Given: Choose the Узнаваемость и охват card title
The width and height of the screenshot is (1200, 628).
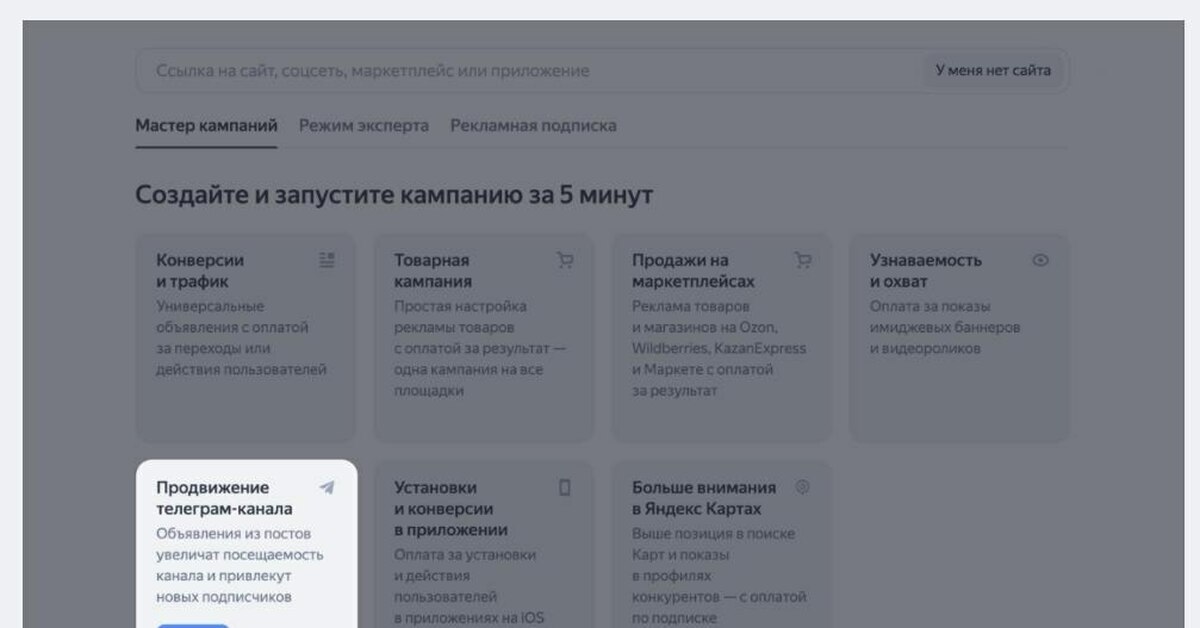Looking at the screenshot, I should 925,271.
